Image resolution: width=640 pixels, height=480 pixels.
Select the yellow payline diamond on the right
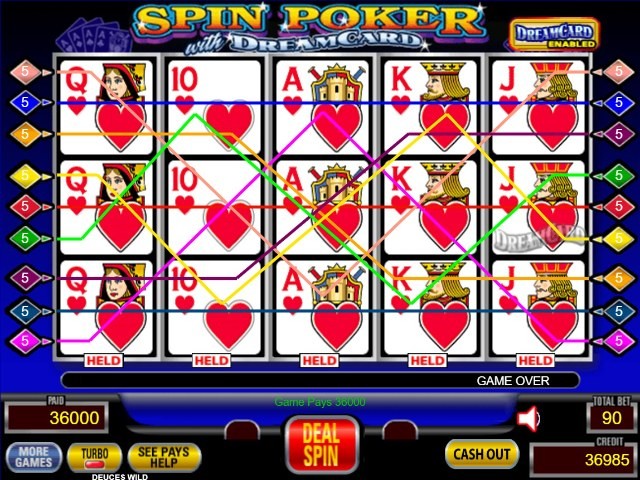[619, 238]
